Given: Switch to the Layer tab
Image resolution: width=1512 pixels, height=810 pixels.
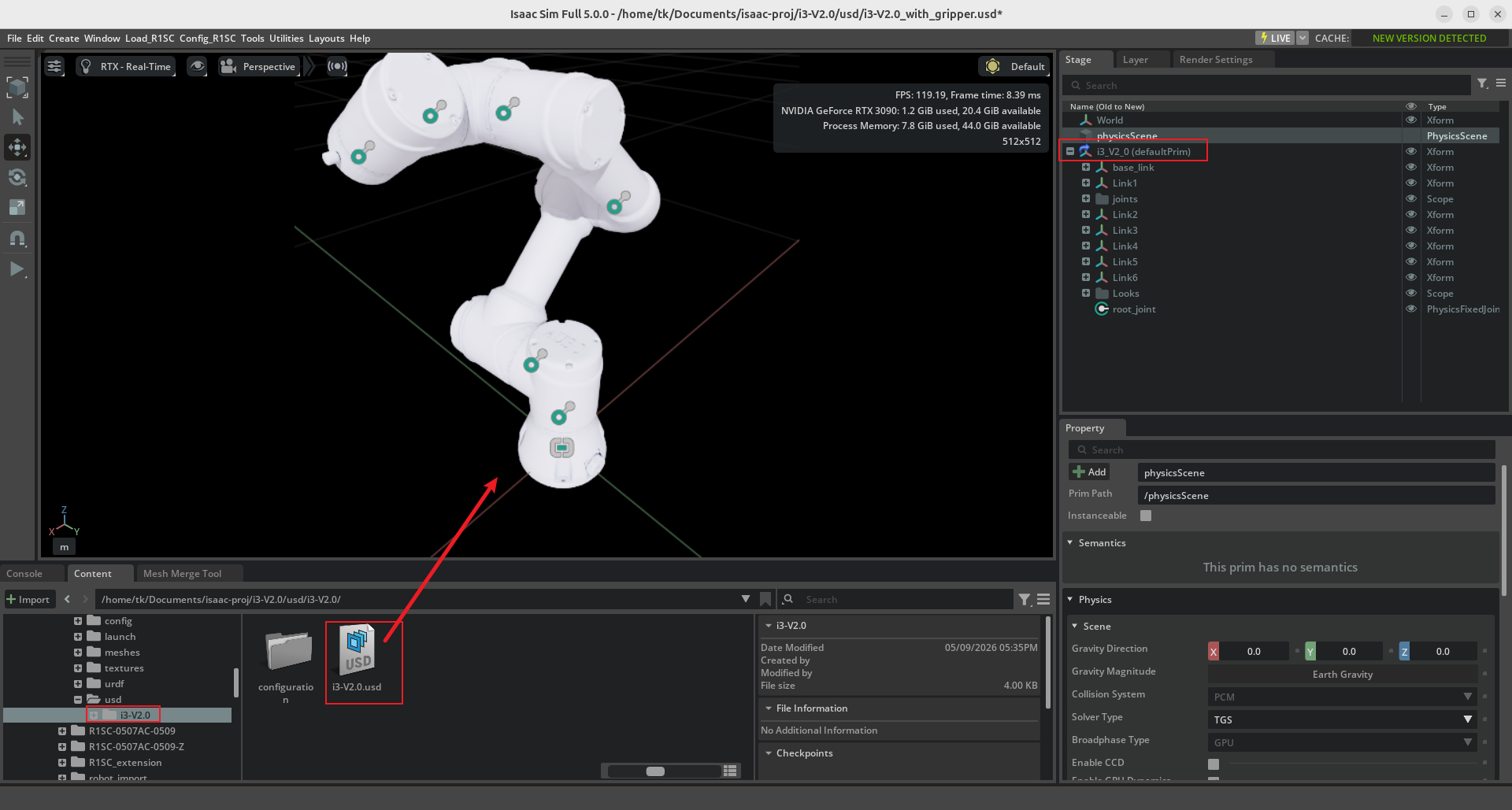Looking at the screenshot, I should 1135,60.
